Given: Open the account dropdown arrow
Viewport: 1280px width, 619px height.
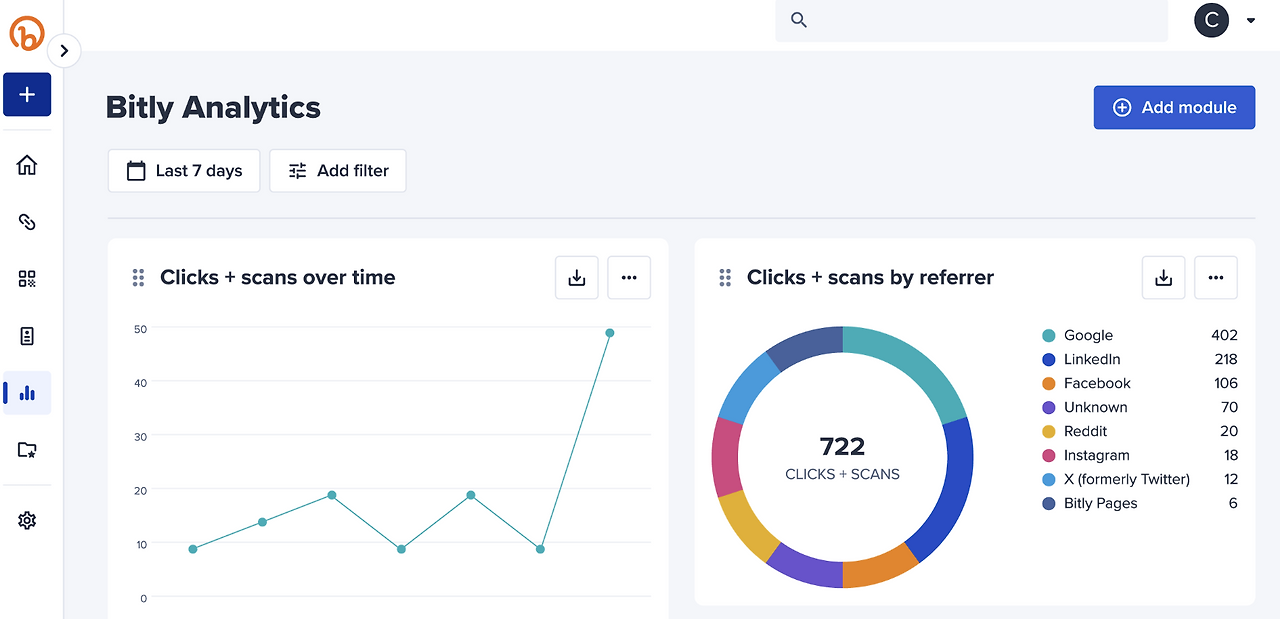Looking at the screenshot, I should pos(1250,20).
